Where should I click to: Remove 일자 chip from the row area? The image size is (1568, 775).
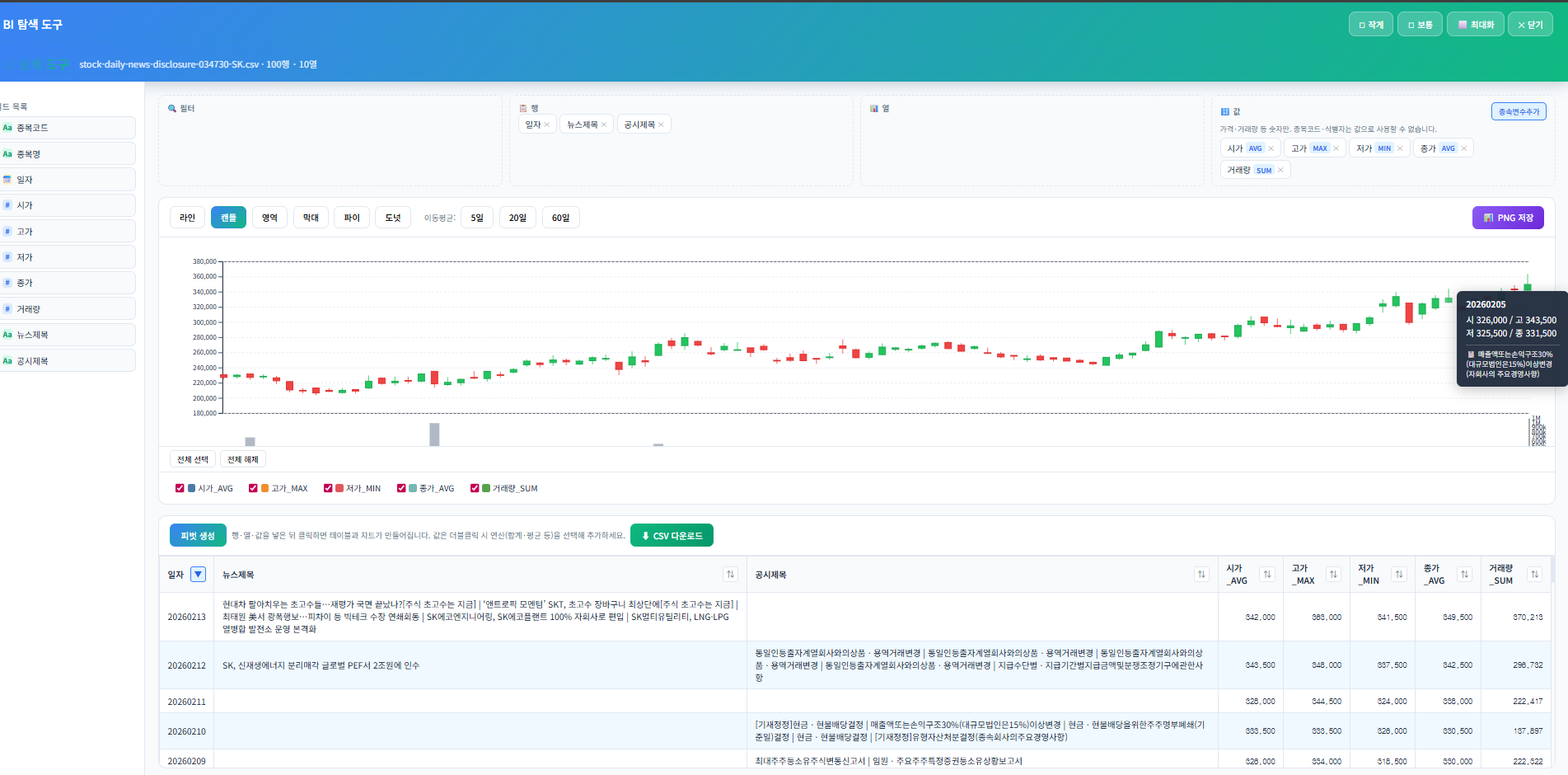pos(546,124)
